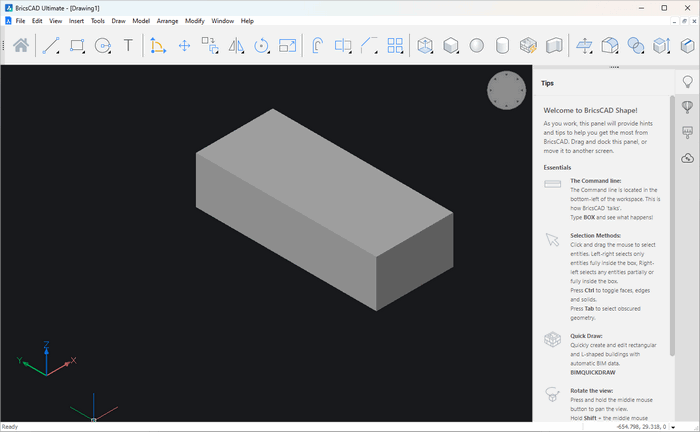Open the Copy tool flyout
The width and height of the screenshot is (700, 432).
pos(217,52)
